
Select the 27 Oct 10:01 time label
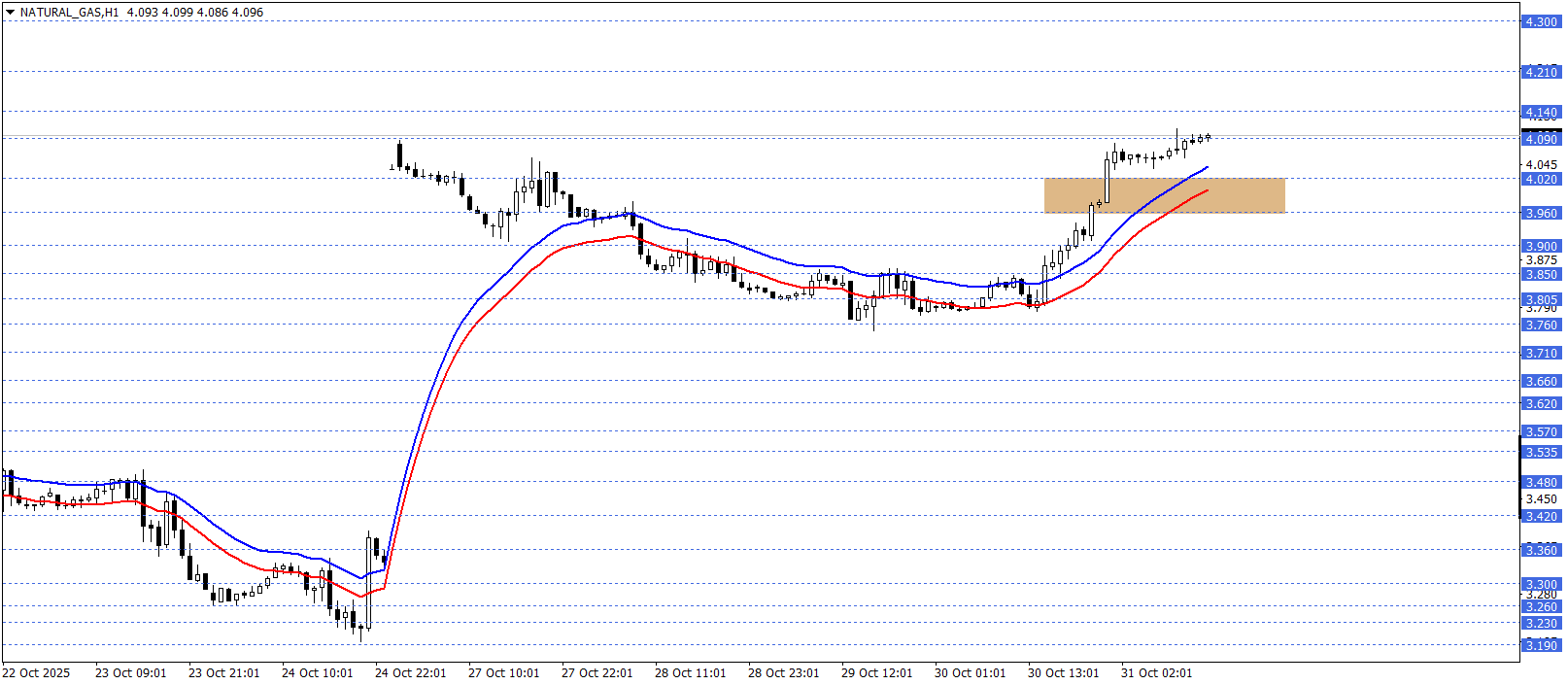pyautogui.click(x=503, y=673)
